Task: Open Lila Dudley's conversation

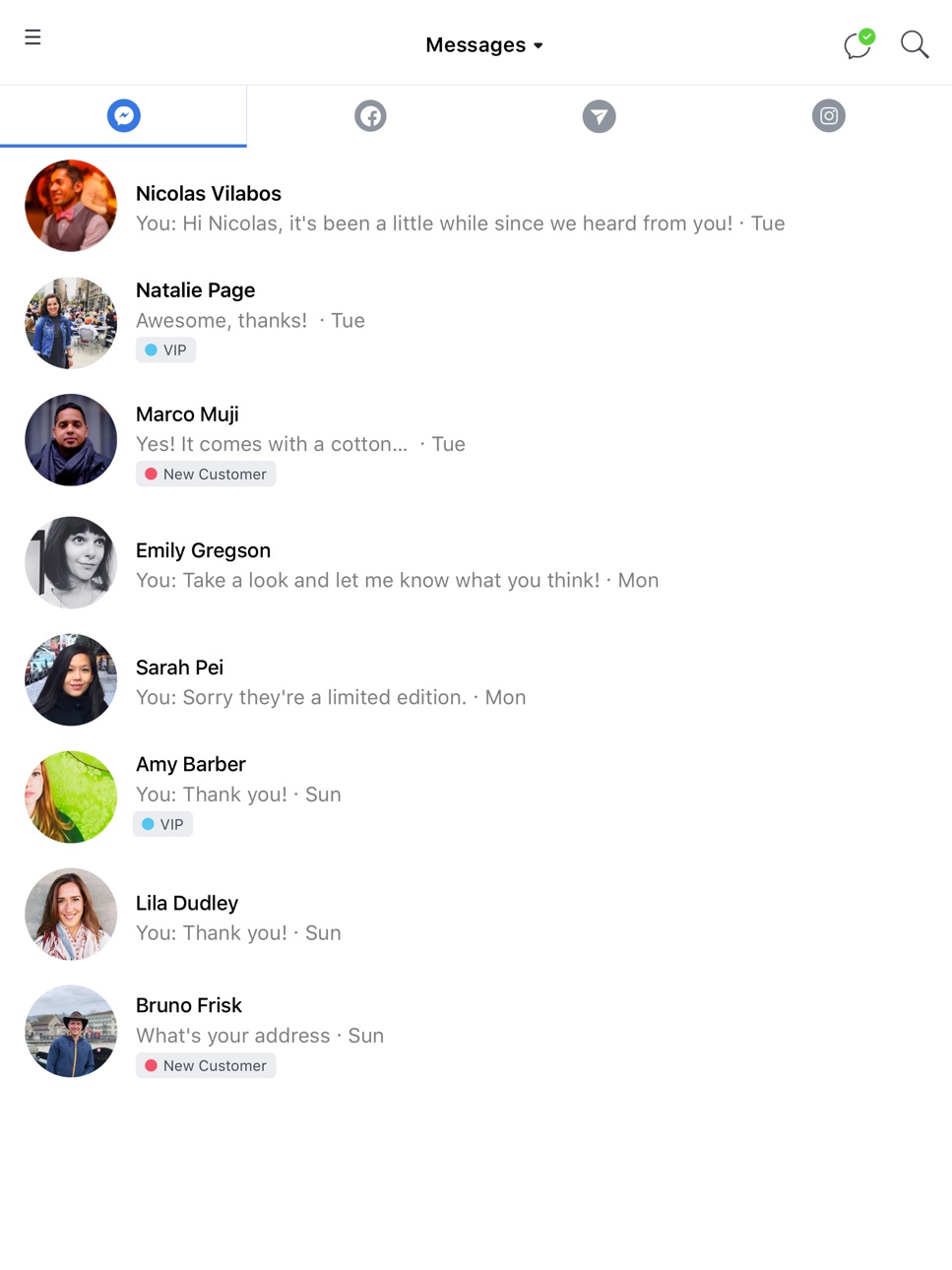Action: tap(476, 916)
